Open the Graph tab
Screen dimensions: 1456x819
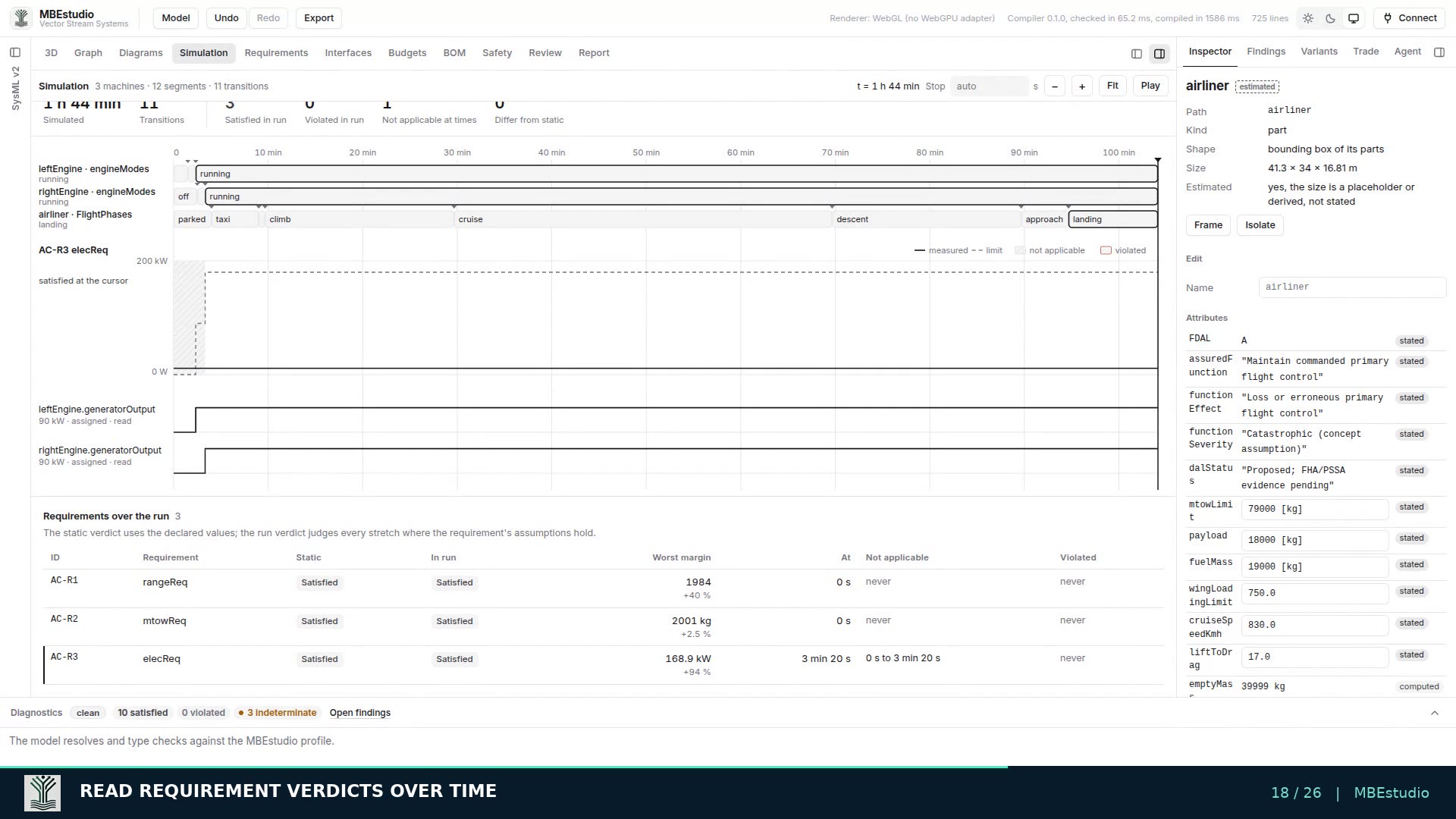pos(88,53)
